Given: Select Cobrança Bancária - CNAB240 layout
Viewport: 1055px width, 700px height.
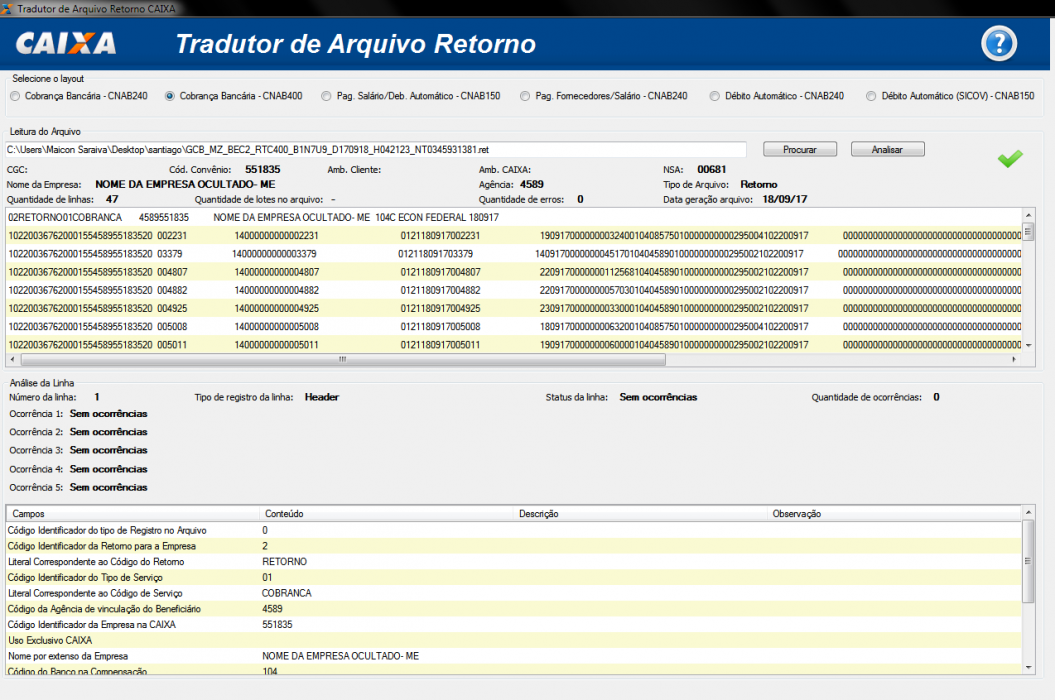Looking at the screenshot, I should click(x=15, y=96).
